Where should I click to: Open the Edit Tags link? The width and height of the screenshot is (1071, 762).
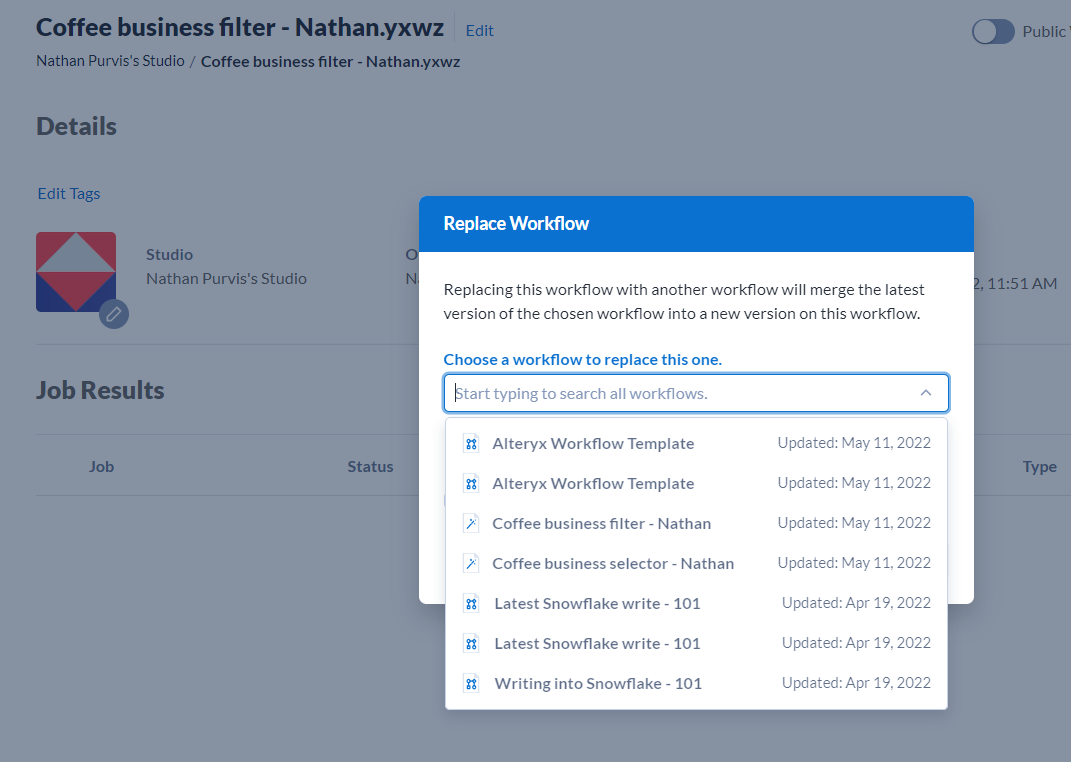click(69, 193)
